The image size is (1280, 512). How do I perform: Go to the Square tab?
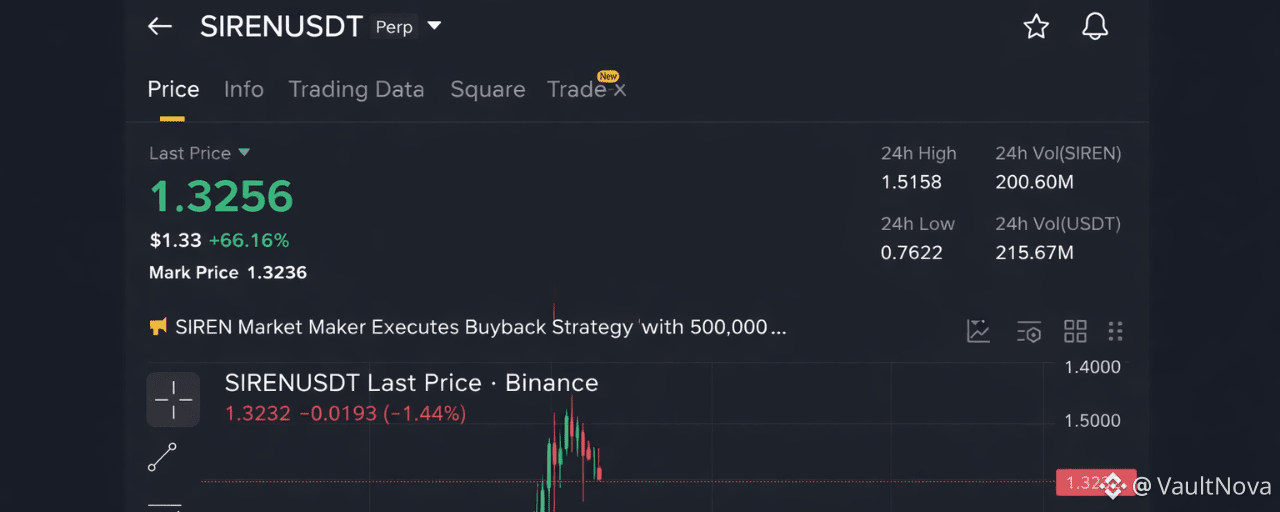click(x=488, y=89)
